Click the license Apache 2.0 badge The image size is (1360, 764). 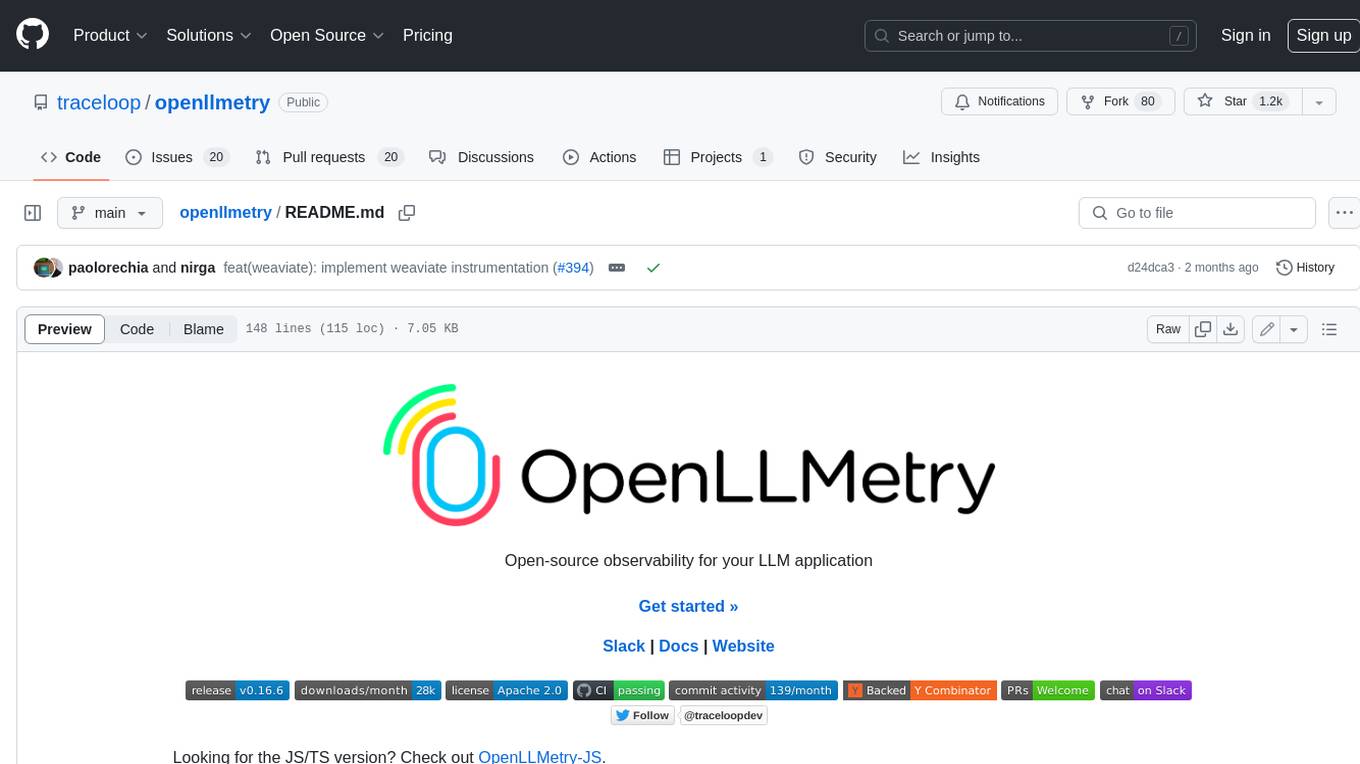(x=506, y=690)
